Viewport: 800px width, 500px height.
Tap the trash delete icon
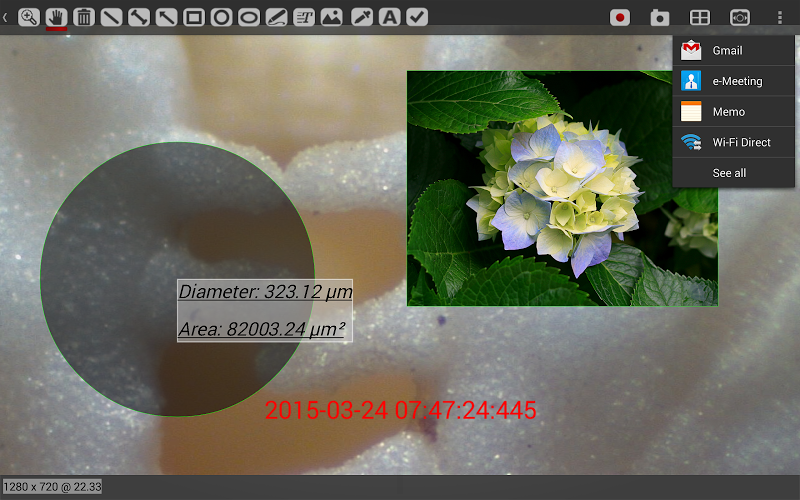(84, 17)
